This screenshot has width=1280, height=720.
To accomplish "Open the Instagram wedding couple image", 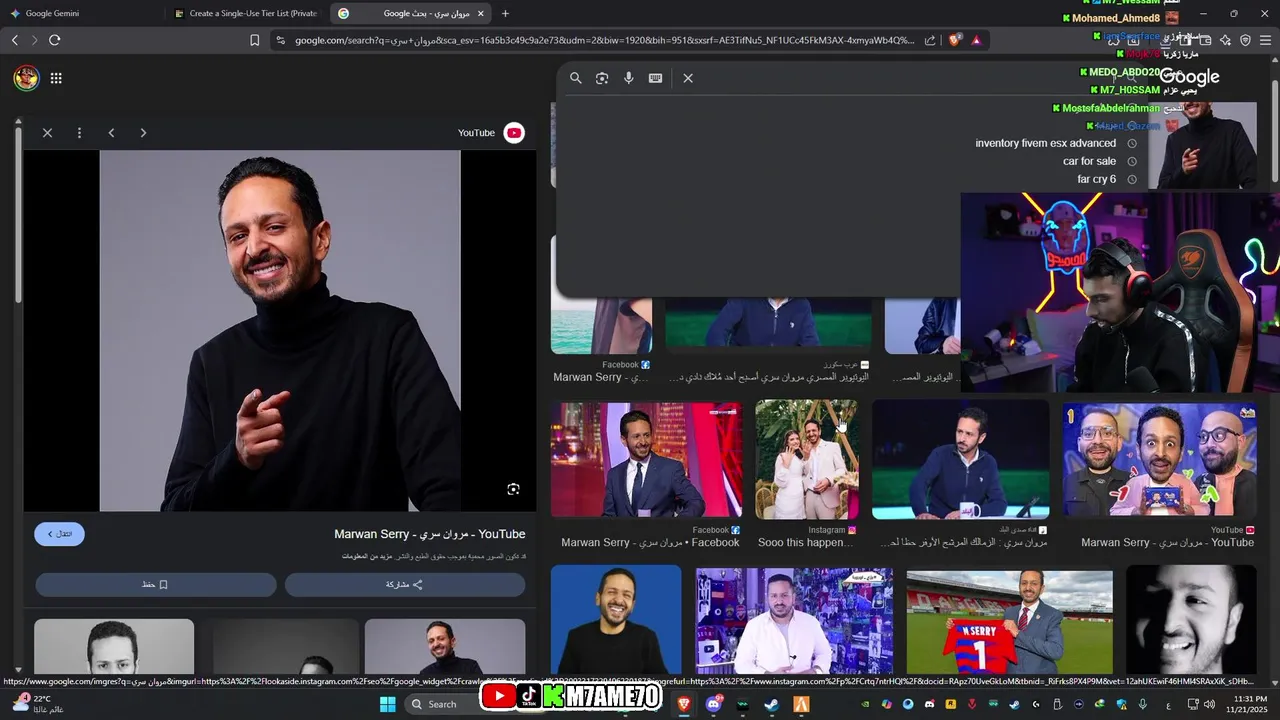I will [x=806, y=460].
